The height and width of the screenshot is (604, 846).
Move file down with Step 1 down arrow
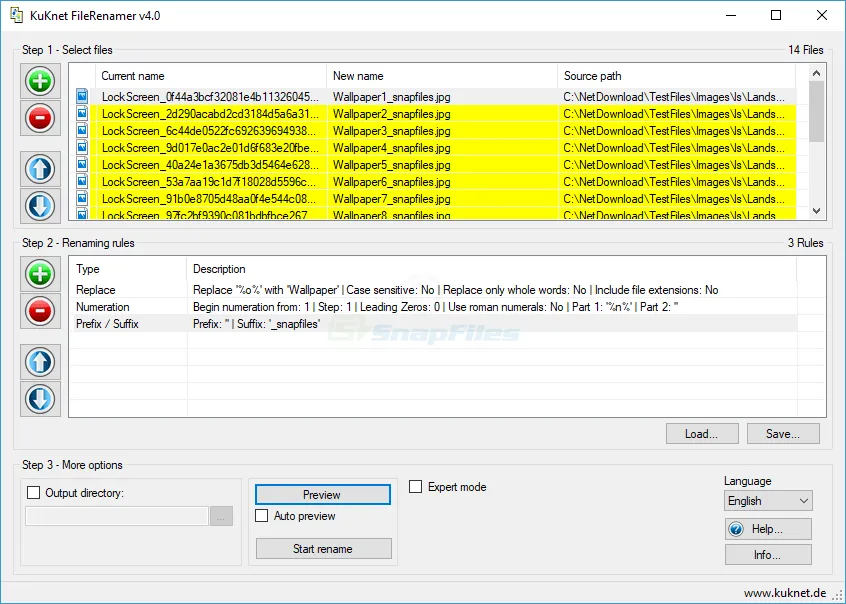(40, 206)
